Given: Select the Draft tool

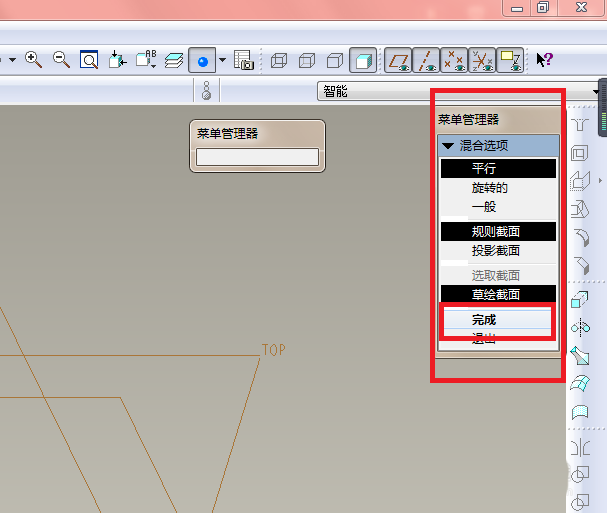Looking at the screenshot, I should pos(580,209).
